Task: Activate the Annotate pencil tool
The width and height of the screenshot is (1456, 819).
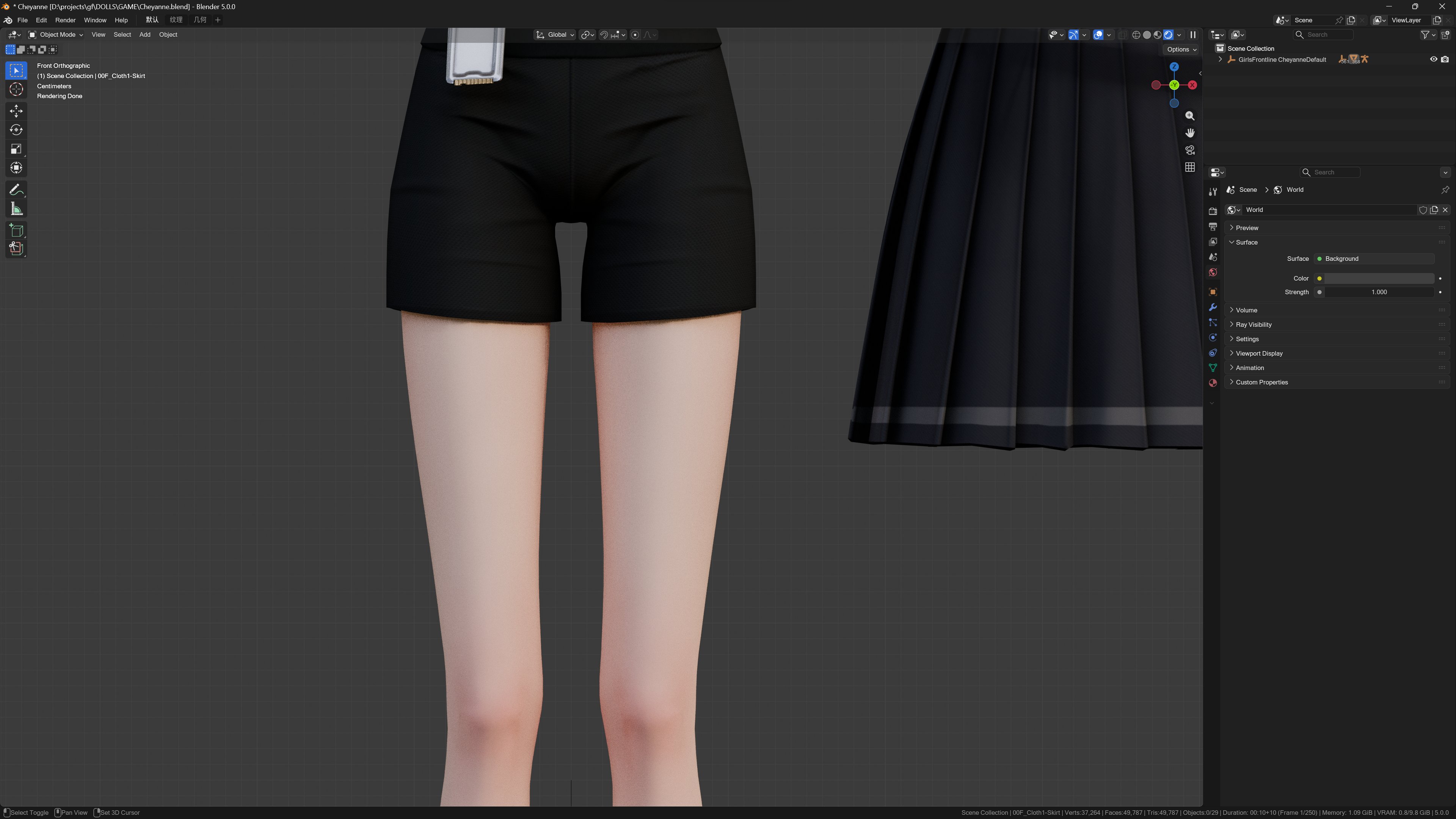Action: tap(16, 190)
